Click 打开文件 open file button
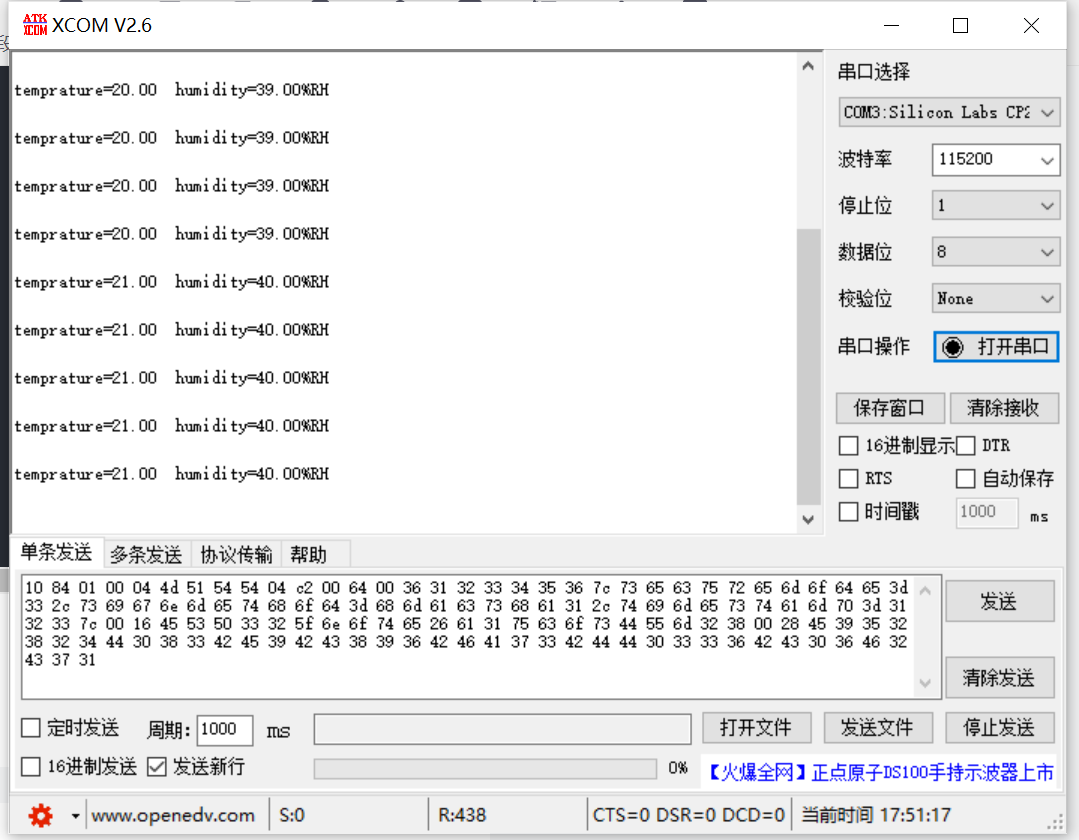The height and width of the screenshot is (840, 1079). coord(756,728)
